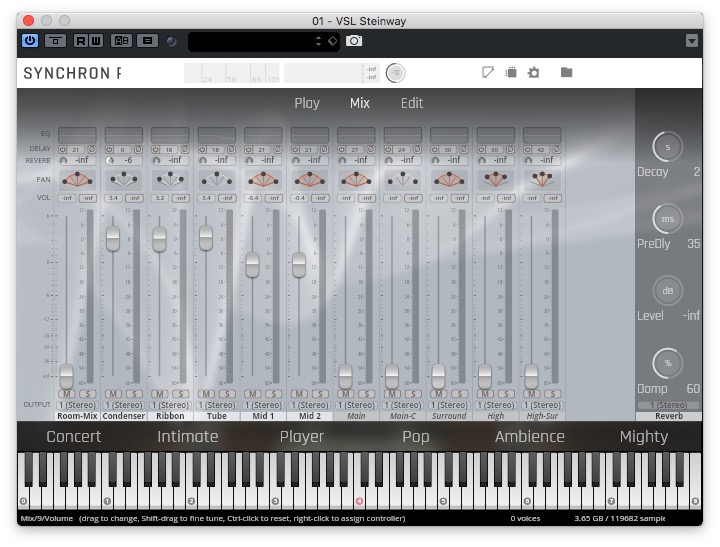Click the Room-Mix pan control
Screen dimensions: 720x547
(77, 180)
